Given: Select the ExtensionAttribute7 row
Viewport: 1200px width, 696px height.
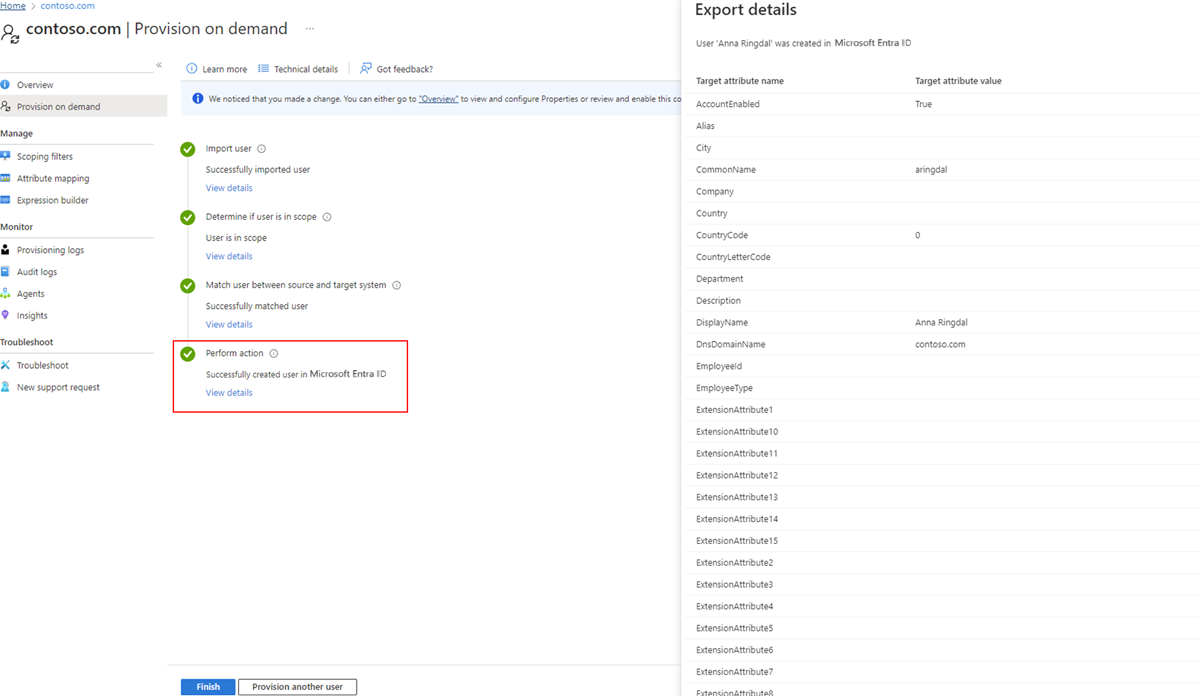Looking at the screenshot, I should click(940, 672).
